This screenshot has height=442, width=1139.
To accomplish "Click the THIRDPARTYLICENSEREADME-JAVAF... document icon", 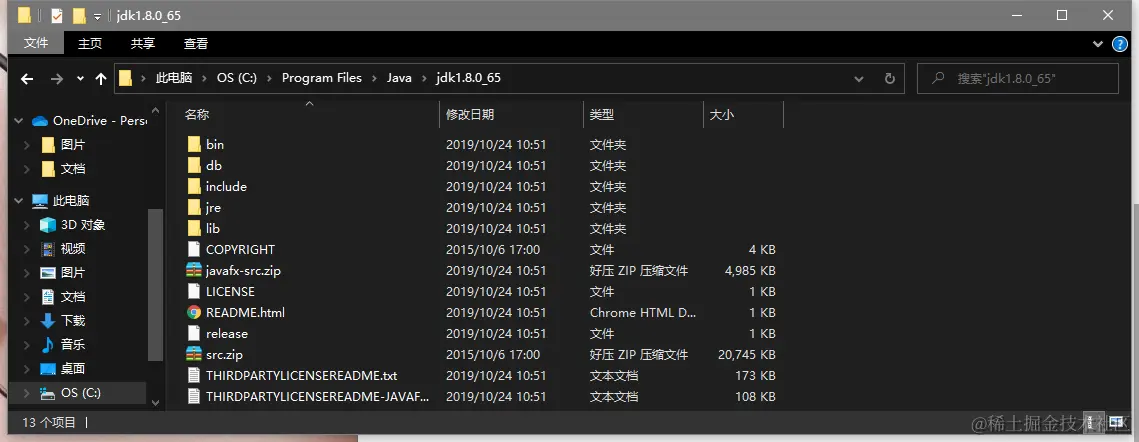I will point(194,397).
